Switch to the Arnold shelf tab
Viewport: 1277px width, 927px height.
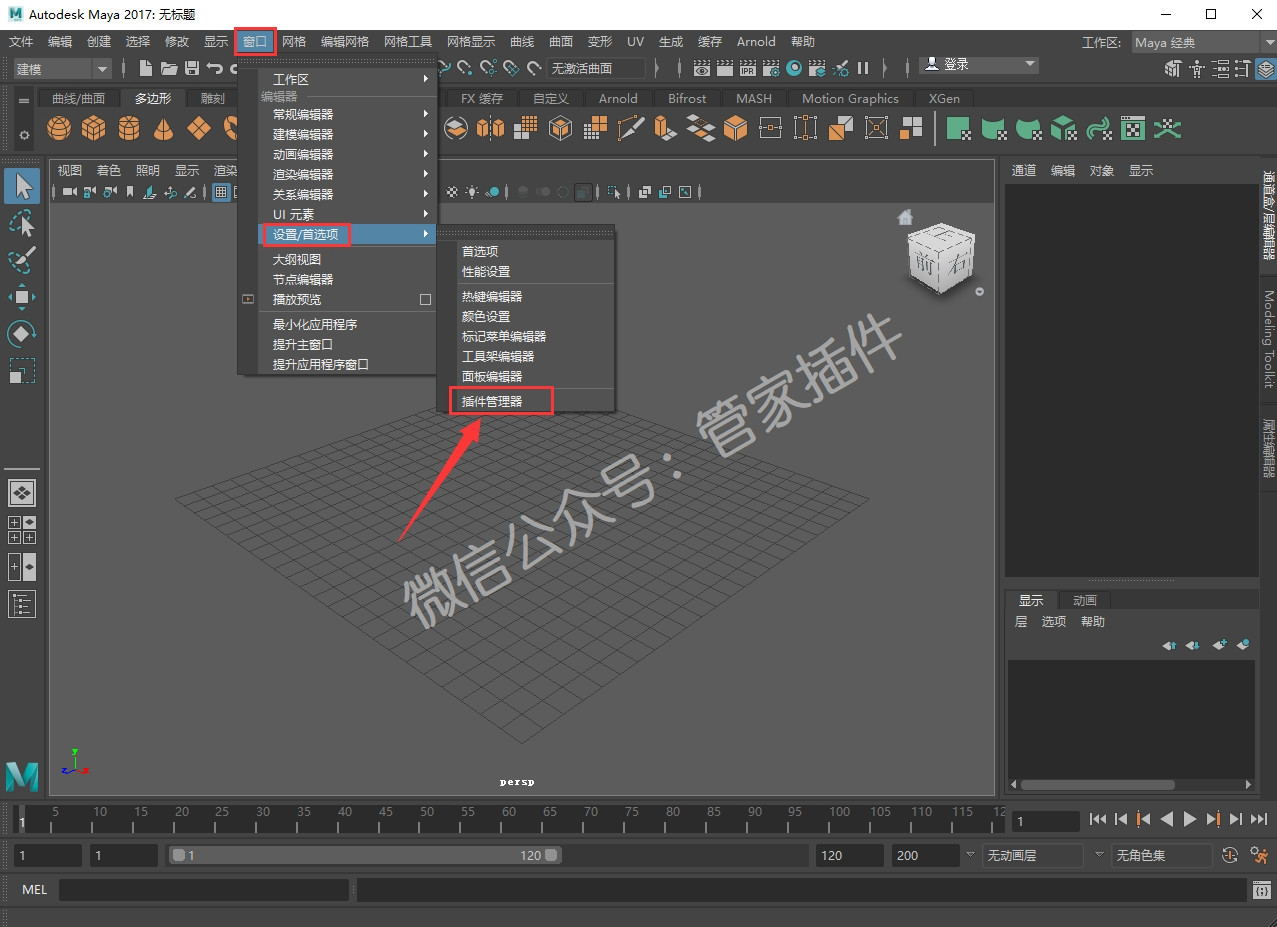[x=618, y=98]
